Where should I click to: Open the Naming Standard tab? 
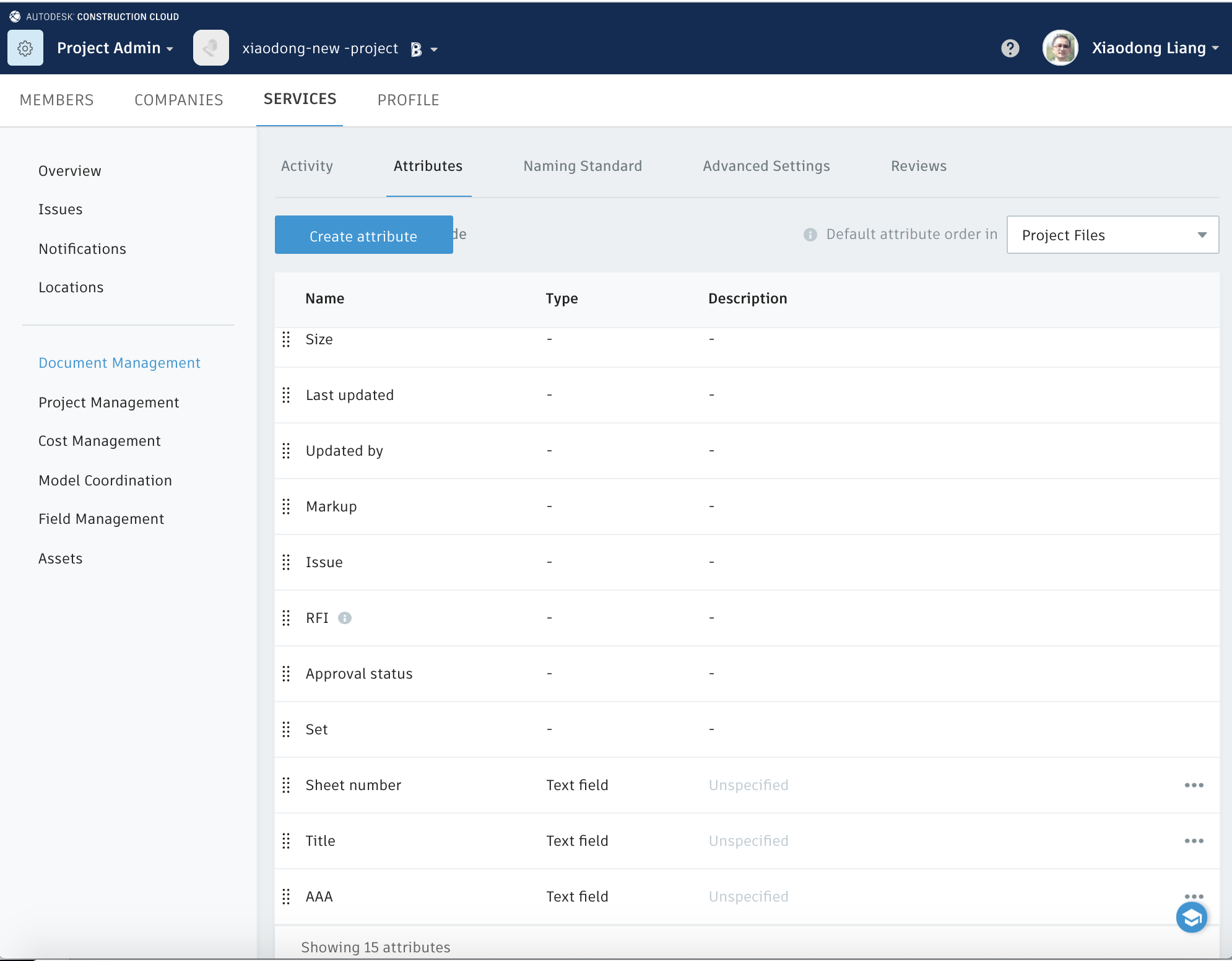coord(583,166)
